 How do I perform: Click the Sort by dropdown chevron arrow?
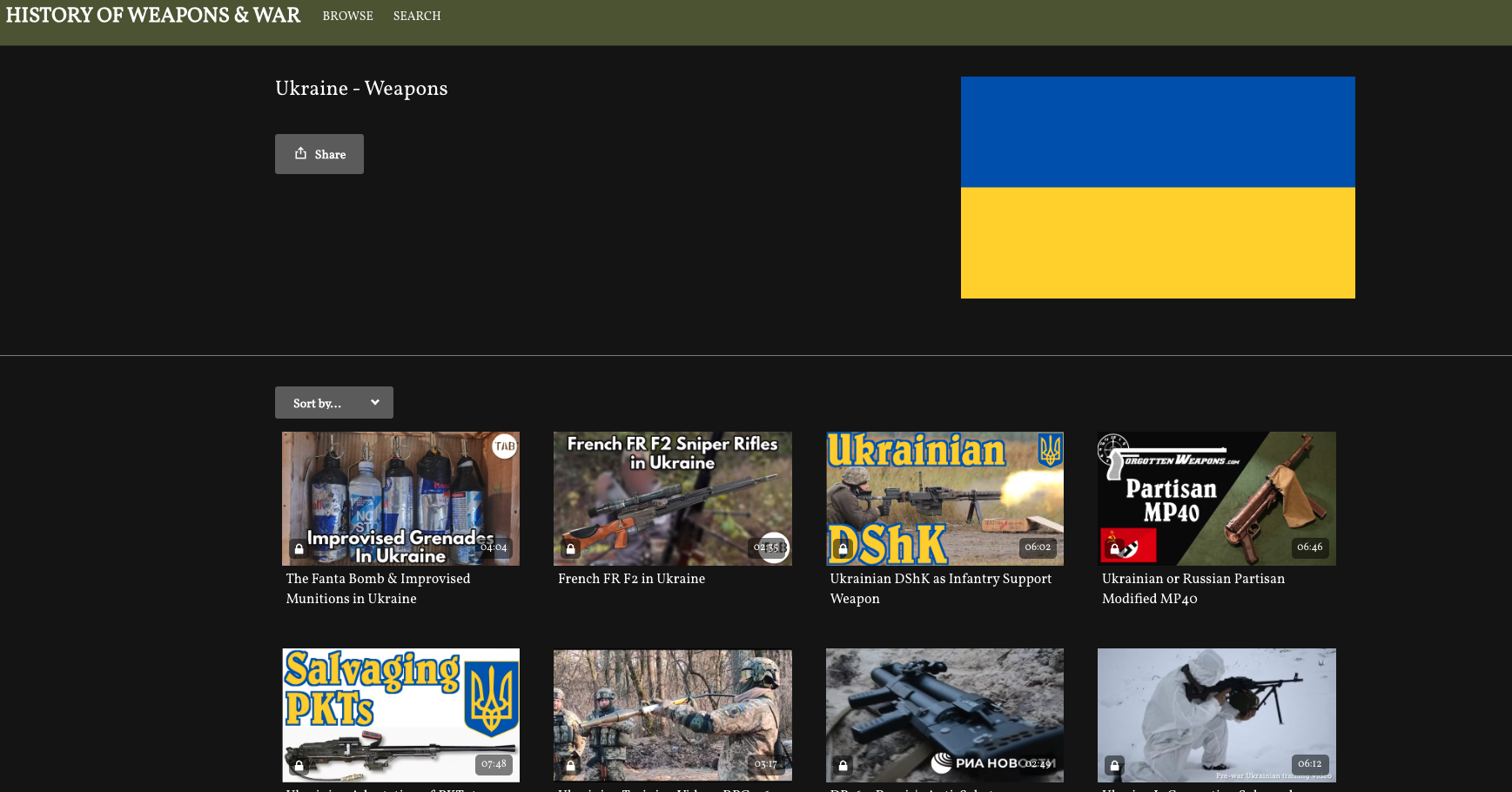(375, 403)
